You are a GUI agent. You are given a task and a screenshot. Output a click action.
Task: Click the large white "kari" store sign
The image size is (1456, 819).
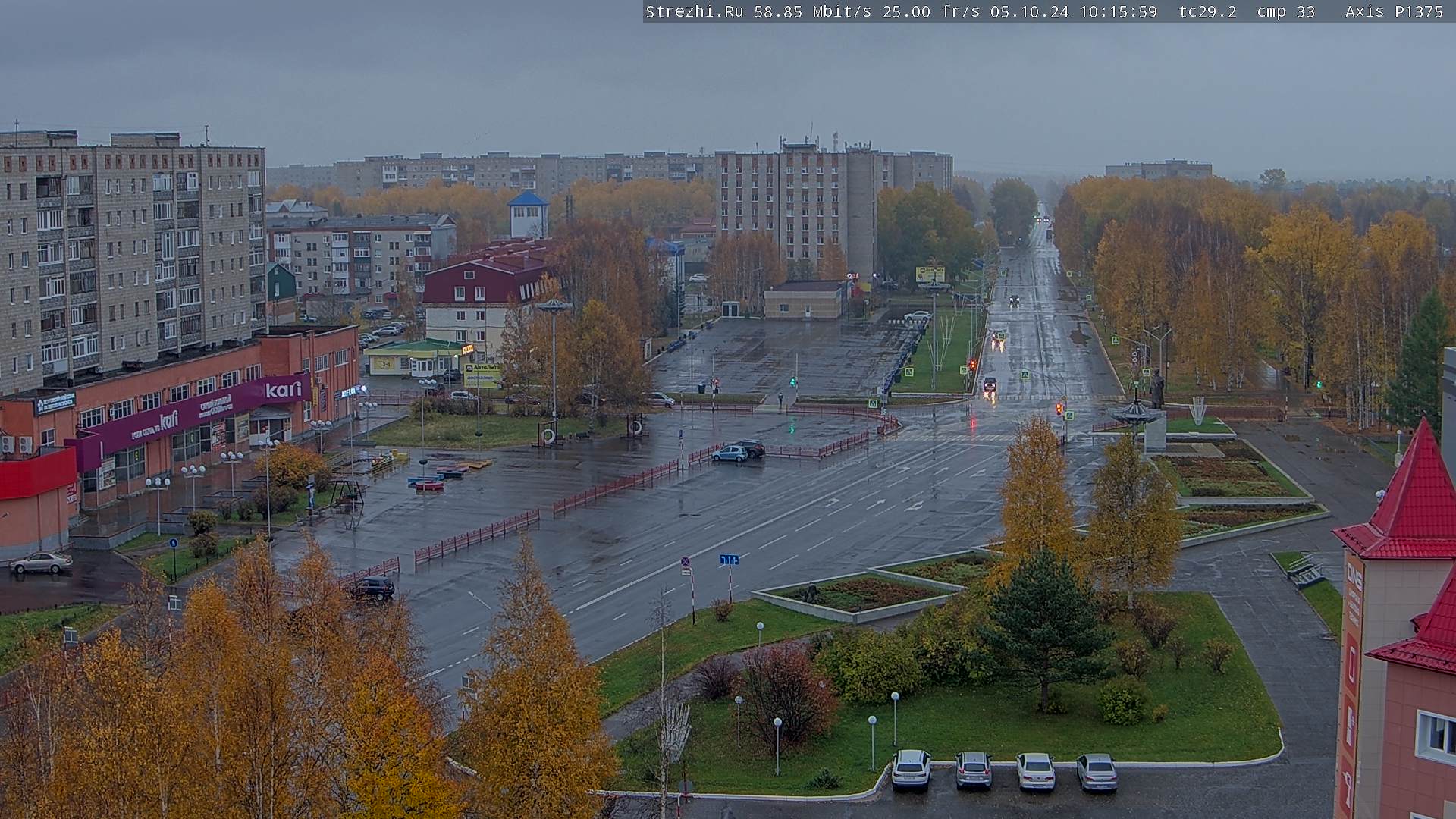(x=284, y=390)
